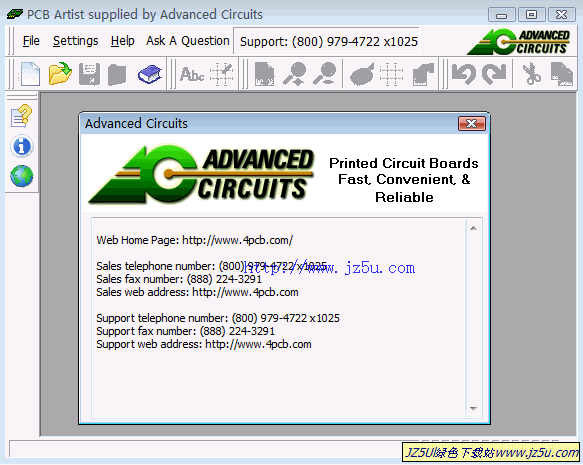Maximize the PCB Artist window

point(531,15)
